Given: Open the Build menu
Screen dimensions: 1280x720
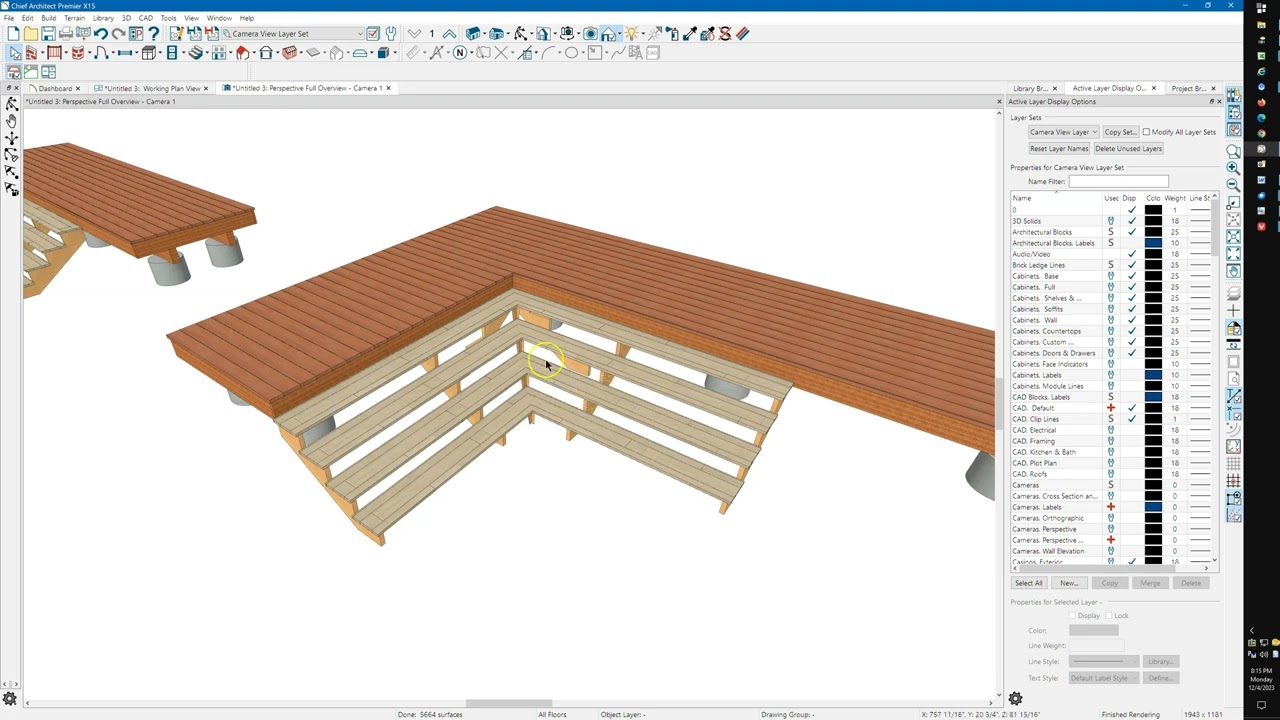Looking at the screenshot, I should (x=49, y=18).
